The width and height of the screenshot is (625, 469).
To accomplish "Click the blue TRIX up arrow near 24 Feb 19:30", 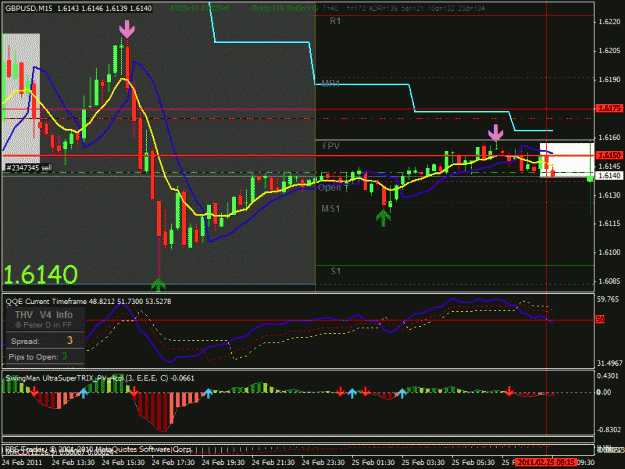I will point(208,393).
